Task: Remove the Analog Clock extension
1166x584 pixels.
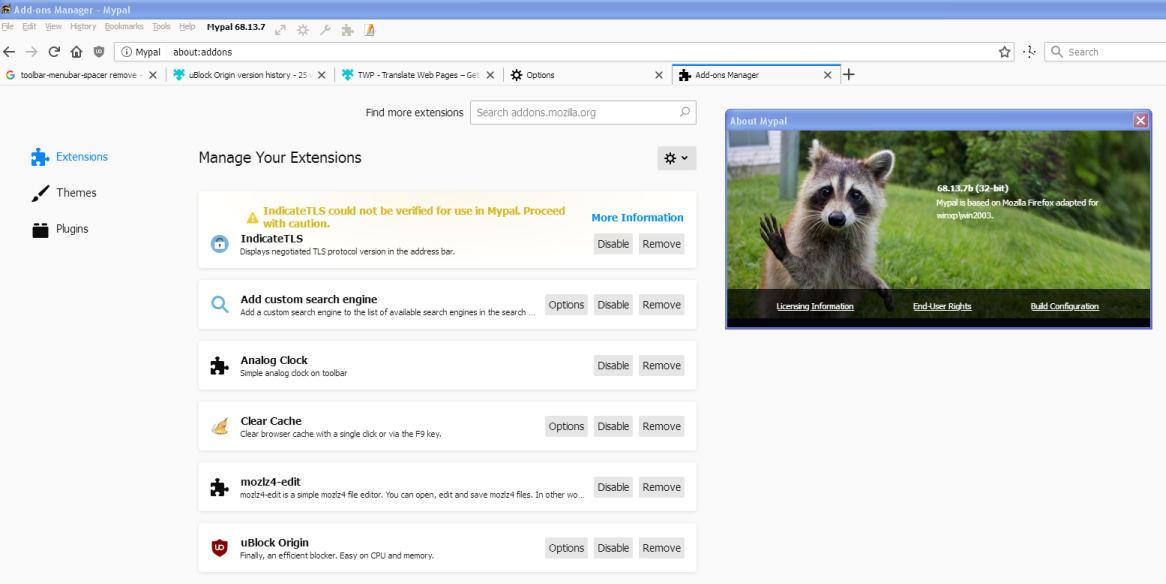Action: 662,366
